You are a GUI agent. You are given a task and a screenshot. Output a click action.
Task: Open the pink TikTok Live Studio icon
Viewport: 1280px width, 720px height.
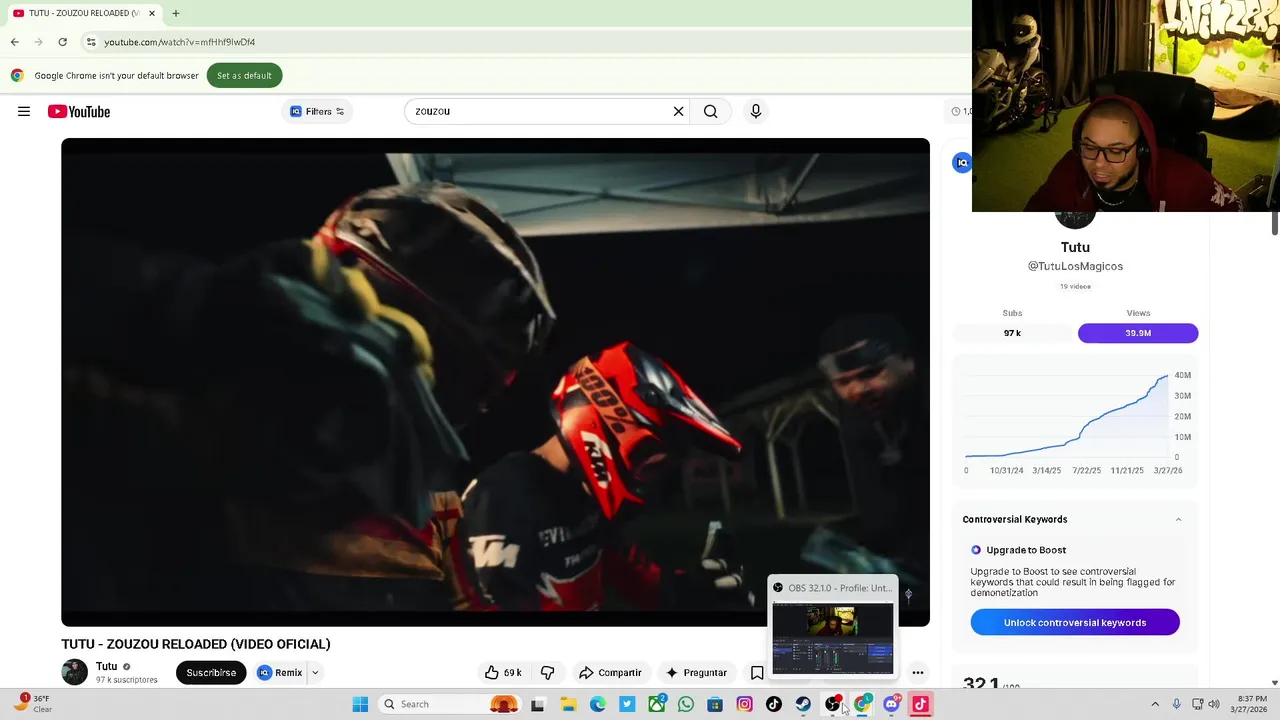point(921,704)
